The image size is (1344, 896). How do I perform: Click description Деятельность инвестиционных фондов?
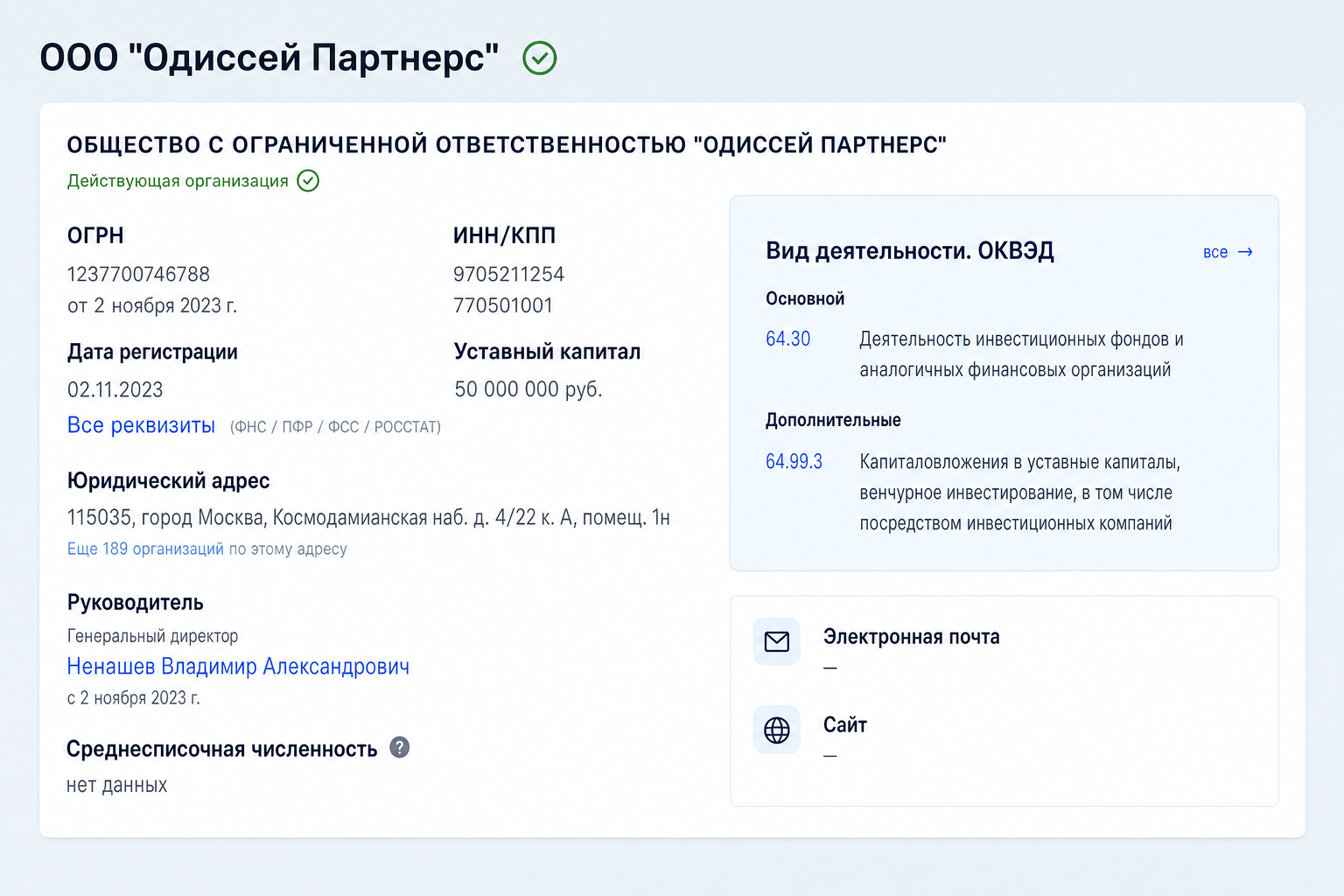(x=1021, y=354)
